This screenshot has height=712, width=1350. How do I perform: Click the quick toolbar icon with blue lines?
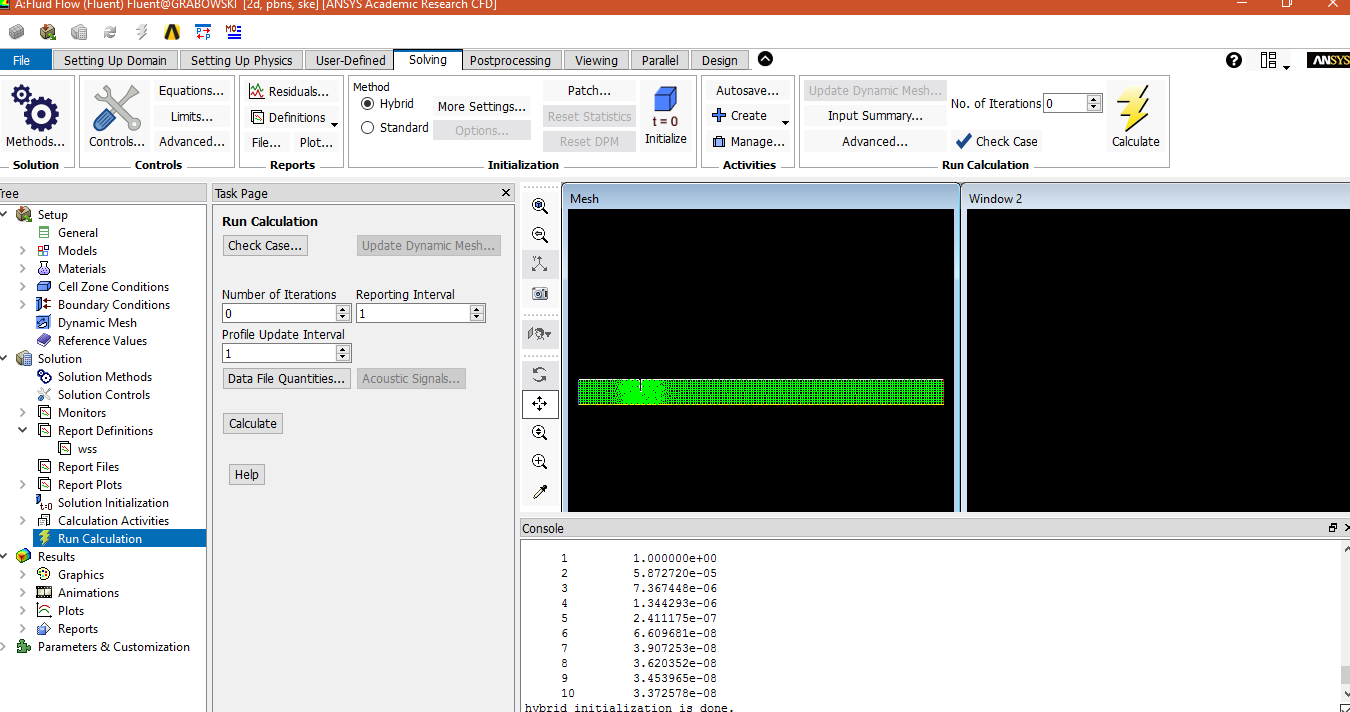click(234, 32)
